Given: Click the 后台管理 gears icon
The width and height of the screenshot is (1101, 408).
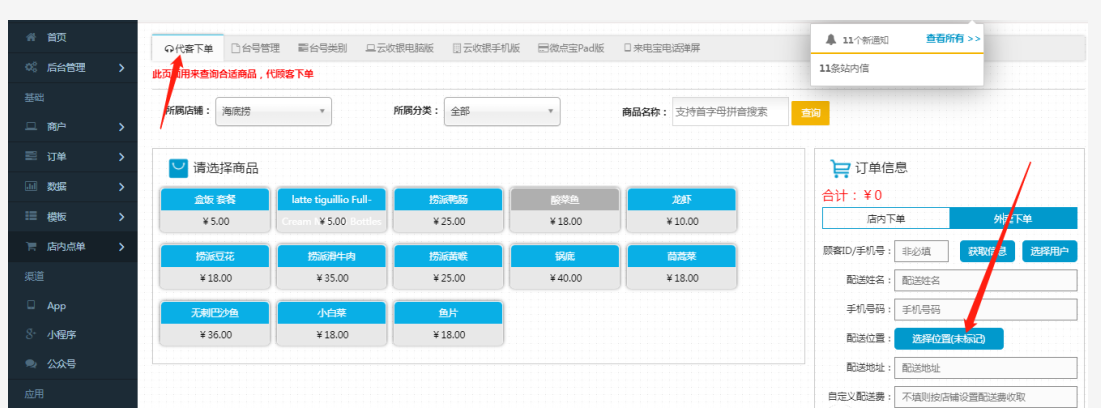Looking at the screenshot, I should [30, 67].
